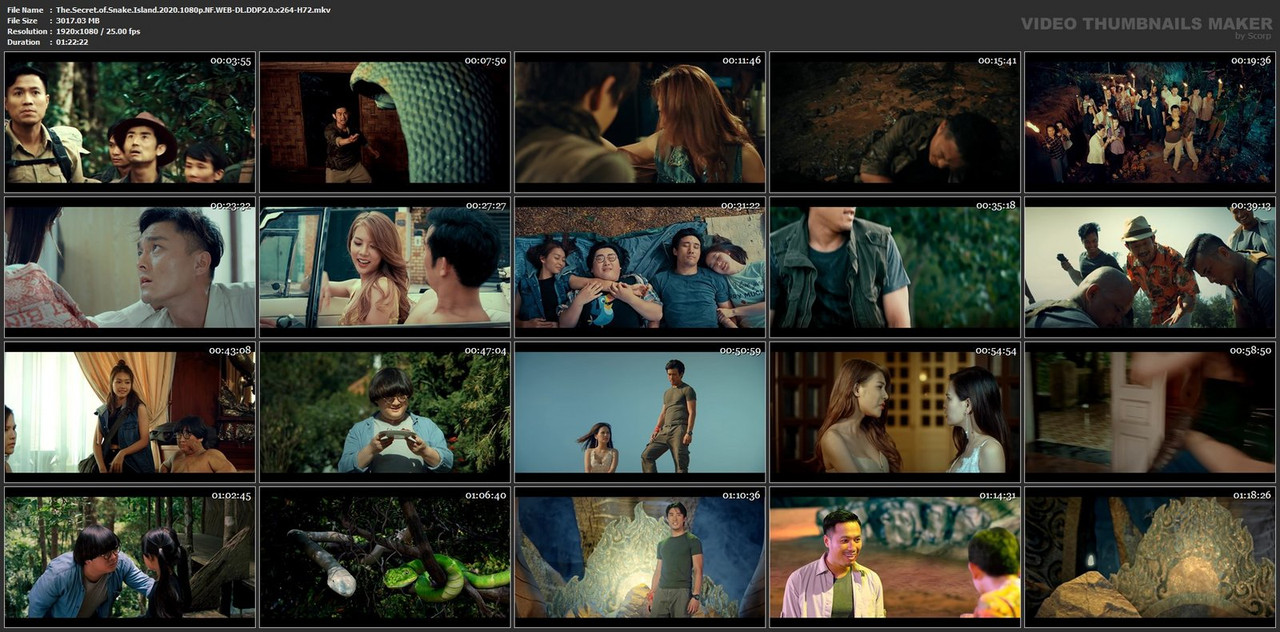This screenshot has height=632, width=1280.
Task: Click the file size value 3017.03 MB
Action: click(78, 20)
